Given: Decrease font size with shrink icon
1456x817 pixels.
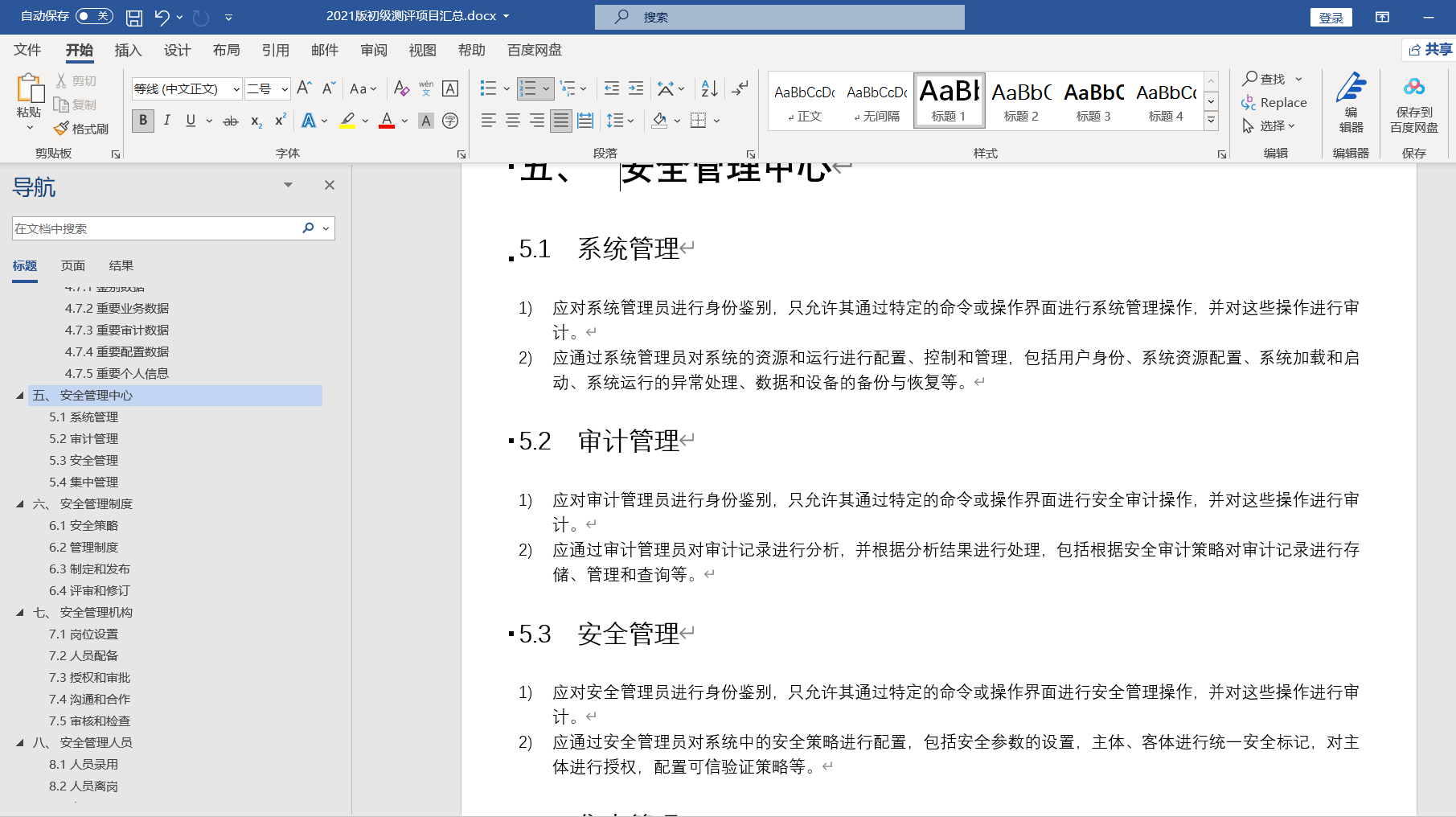Looking at the screenshot, I should (x=328, y=88).
